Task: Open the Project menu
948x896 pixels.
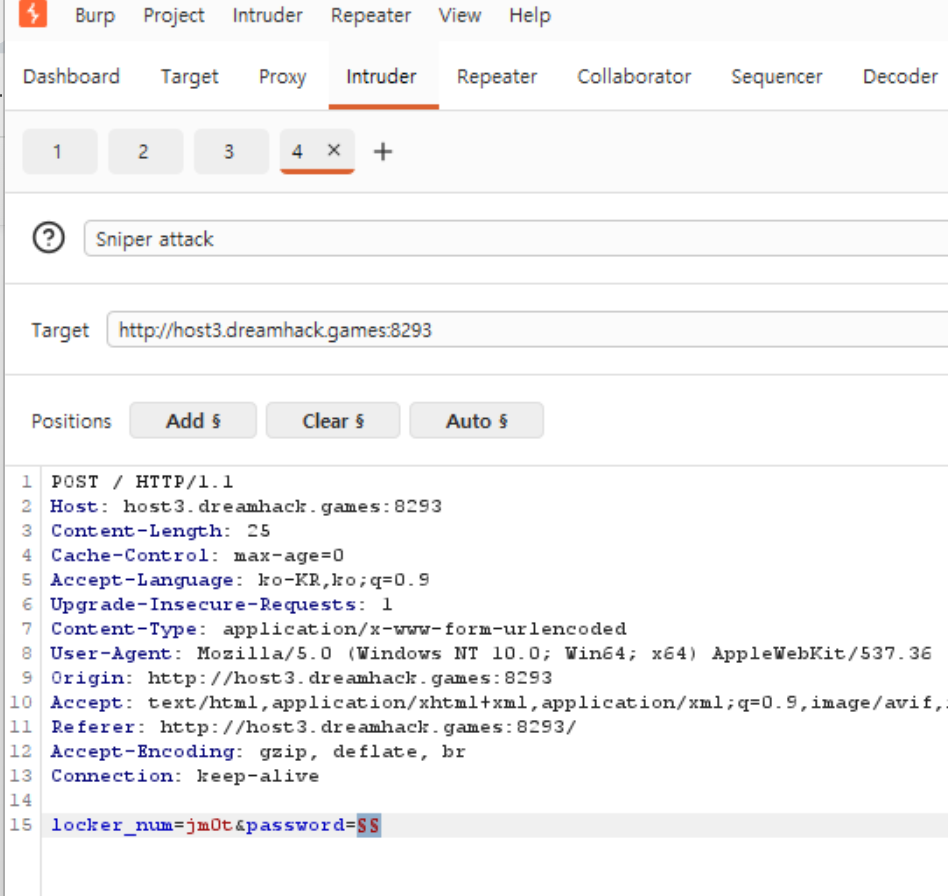Action: pyautogui.click(x=174, y=15)
